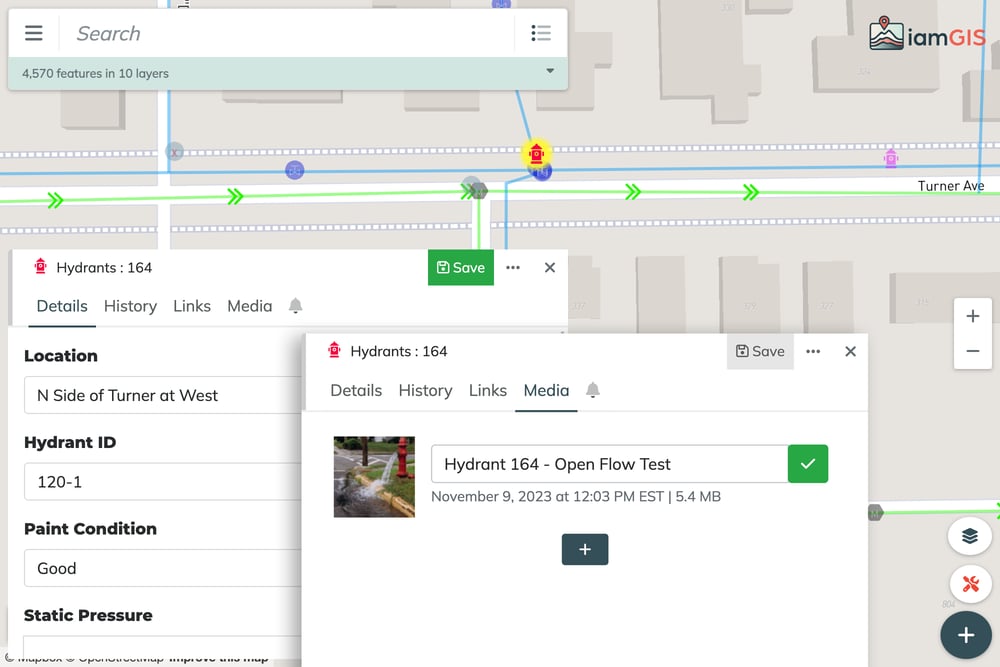Click the Hydrant ID input field
This screenshot has height=667, width=1000.
coord(162,481)
